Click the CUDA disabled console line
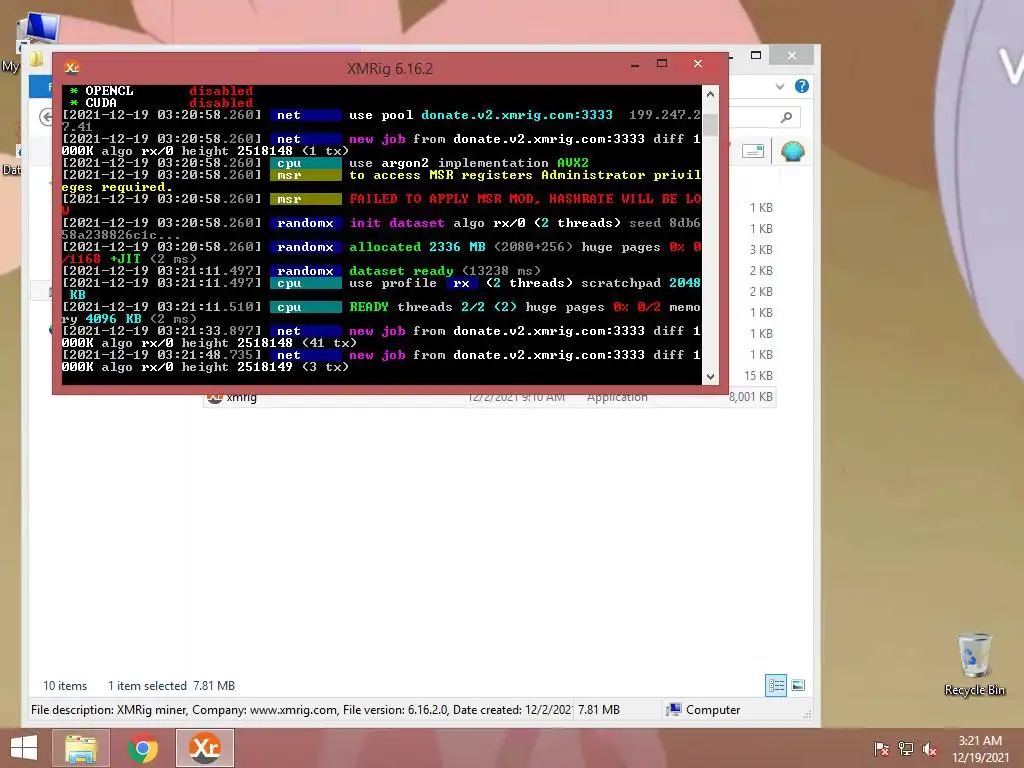This screenshot has width=1024, height=768. click(x=161, y=103)
